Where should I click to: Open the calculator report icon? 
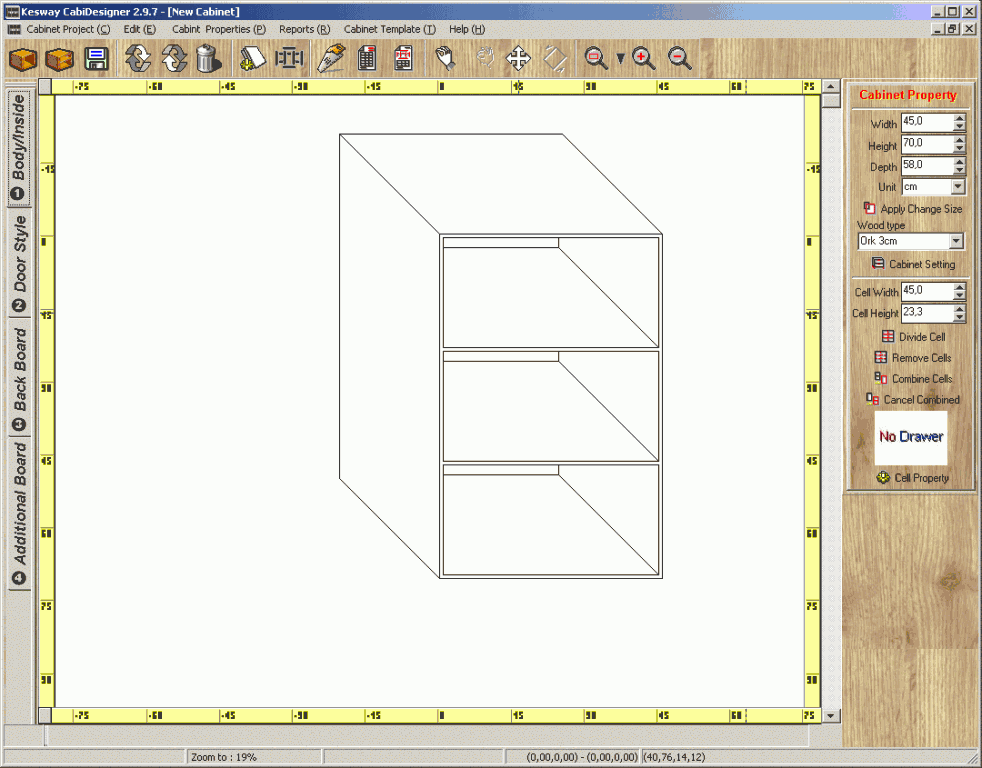click(x=367, y=58)
